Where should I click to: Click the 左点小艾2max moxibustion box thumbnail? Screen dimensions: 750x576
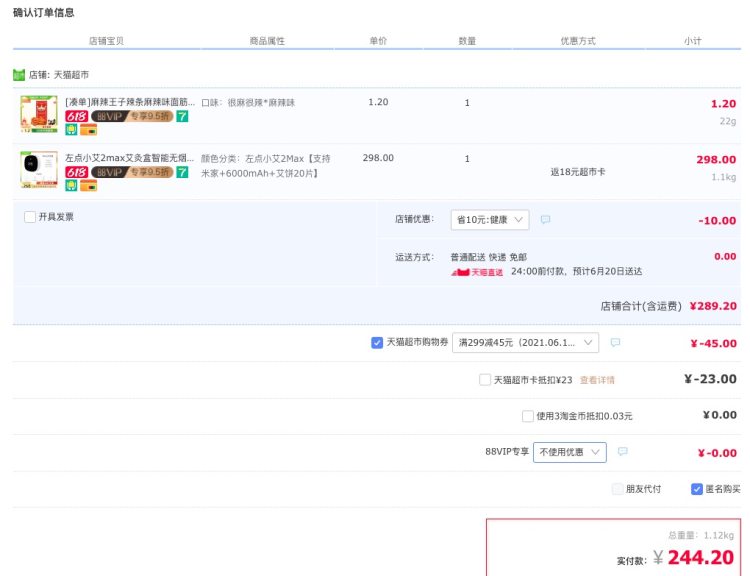point(39,170)
